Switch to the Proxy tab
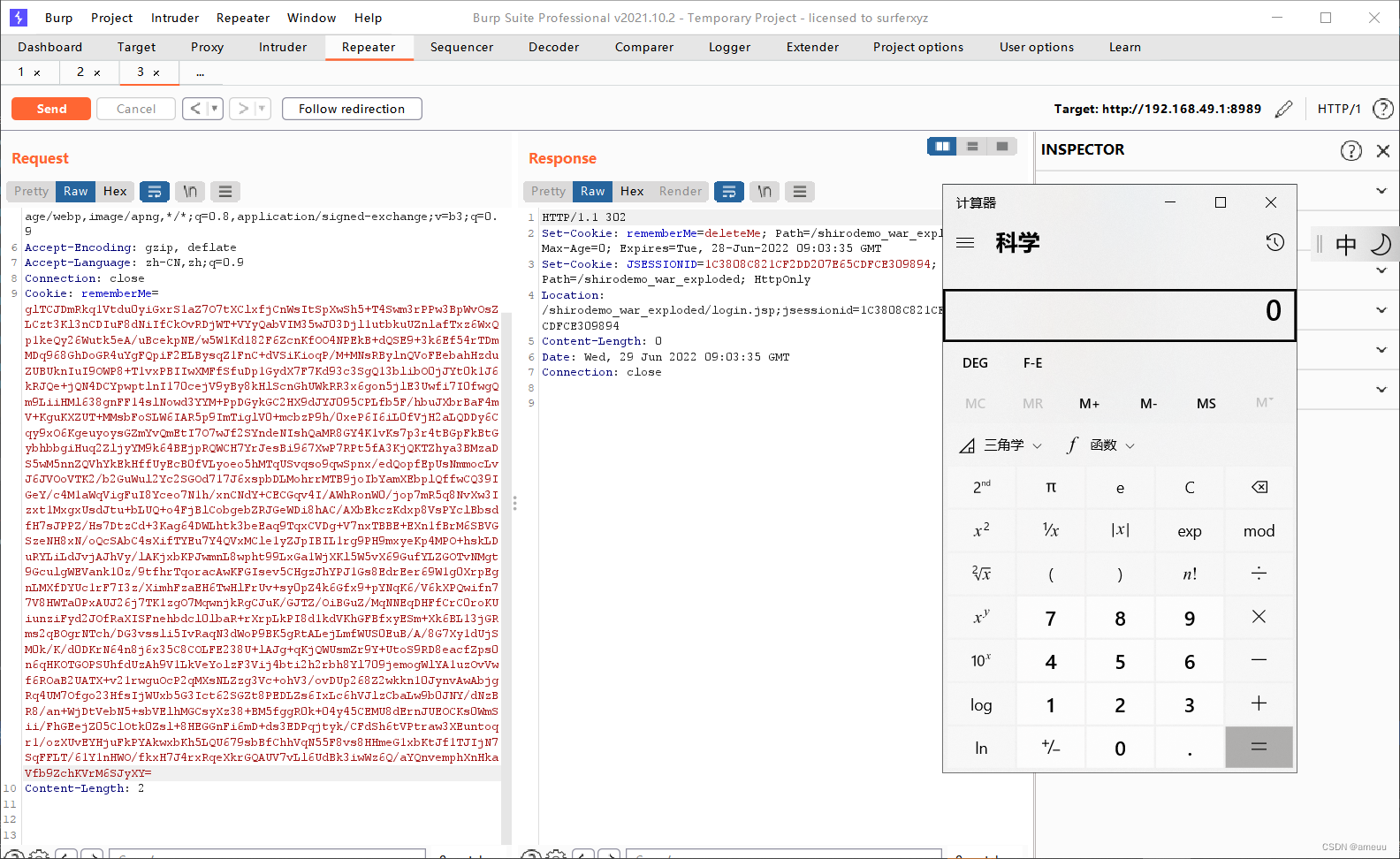Image resolution: width=1400 pixels, height=859 pixels. click(x=207, y=47)
